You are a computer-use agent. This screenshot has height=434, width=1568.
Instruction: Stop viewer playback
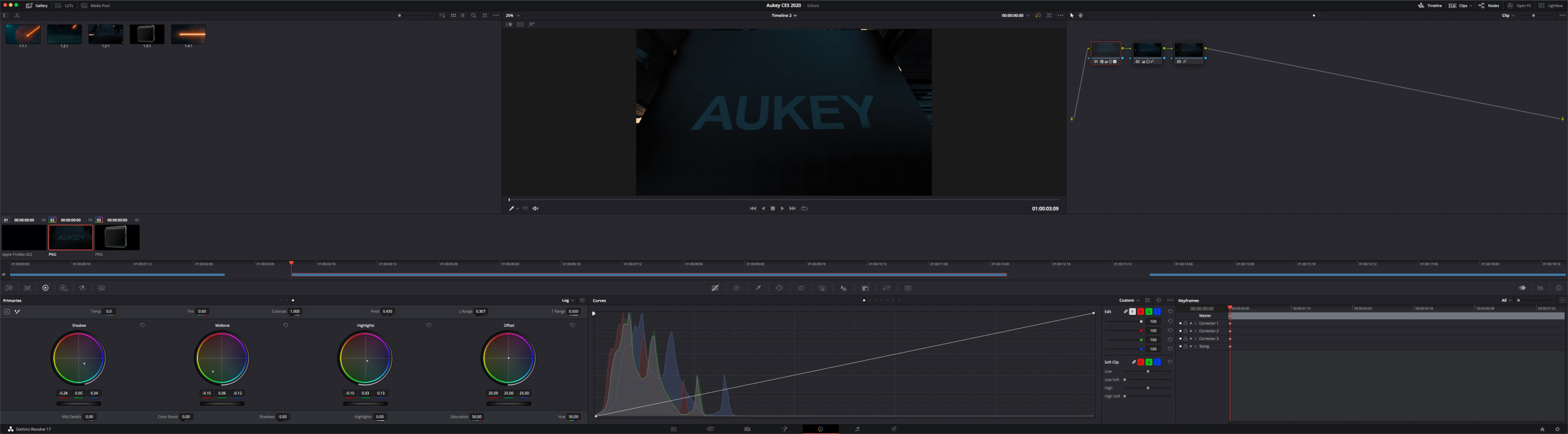[773, 209]
